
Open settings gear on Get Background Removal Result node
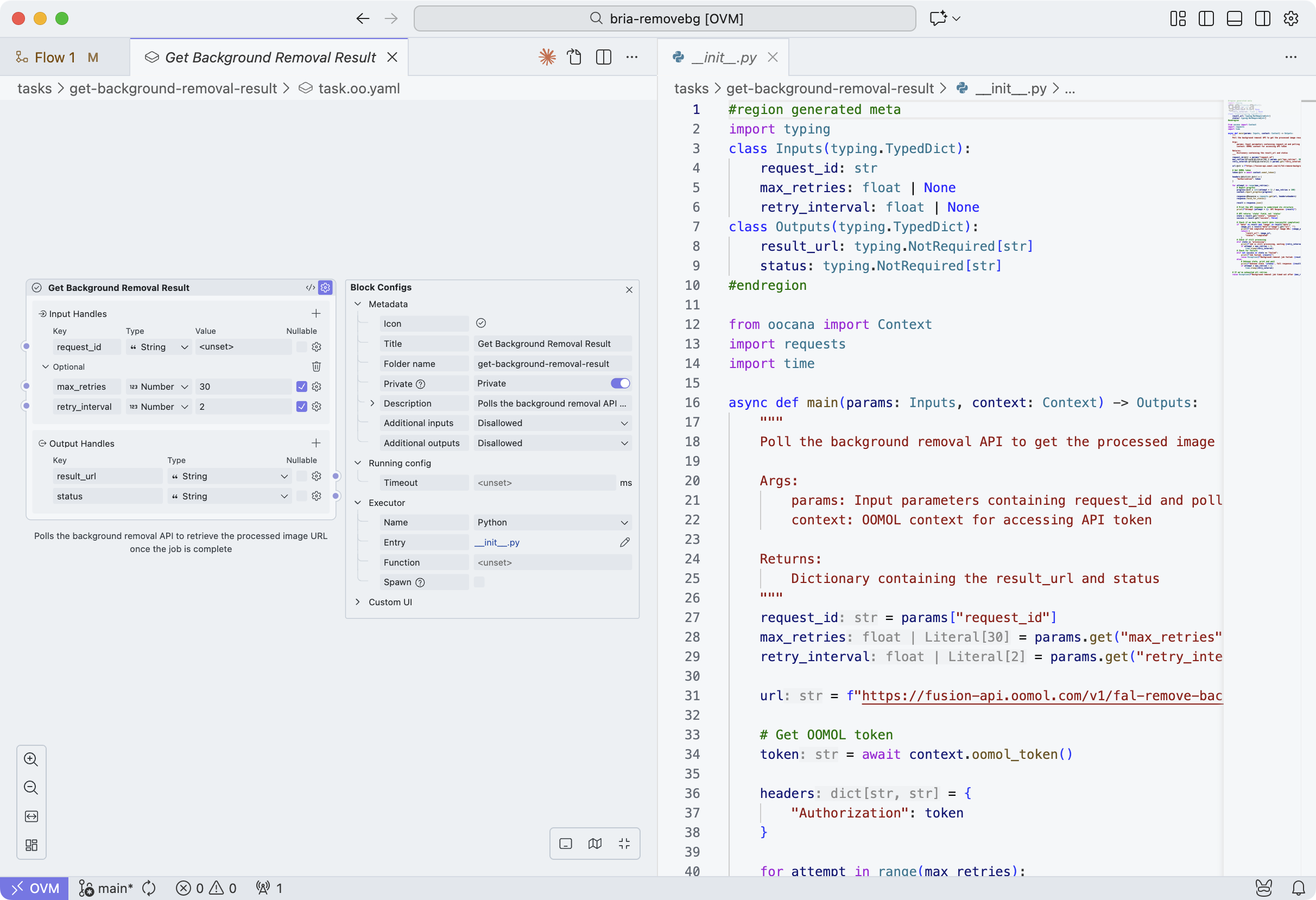[x=326, y=288]
